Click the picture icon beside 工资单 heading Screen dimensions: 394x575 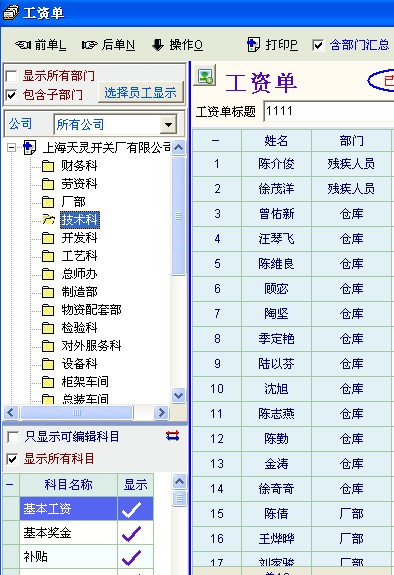click(205, 76)
